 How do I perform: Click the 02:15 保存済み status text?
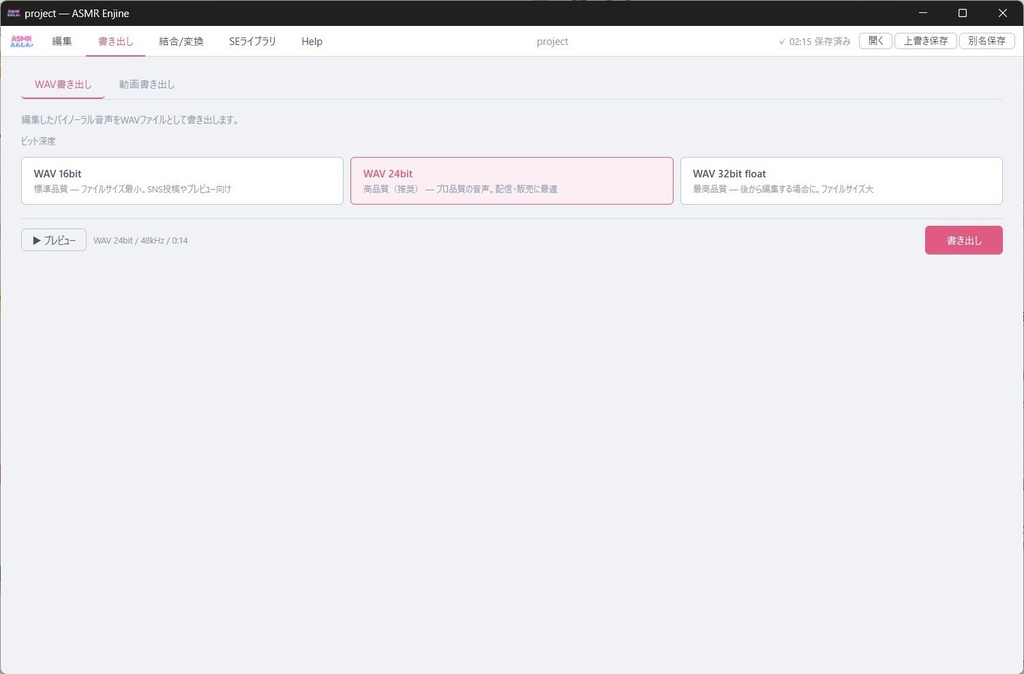pos(814,41)
